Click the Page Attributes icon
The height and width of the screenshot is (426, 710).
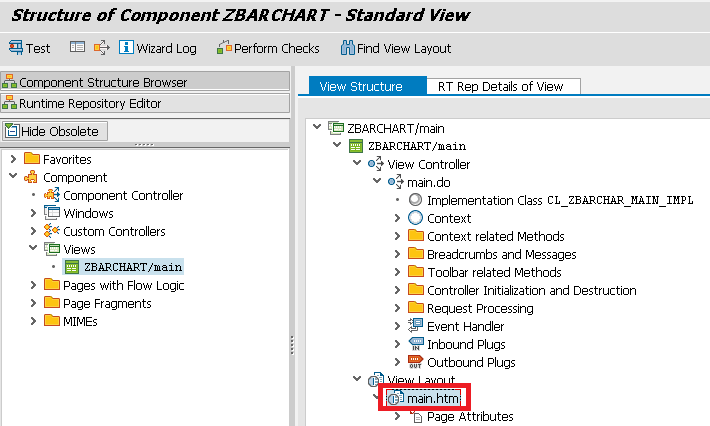pyautogui.click(x=416, y=416)
